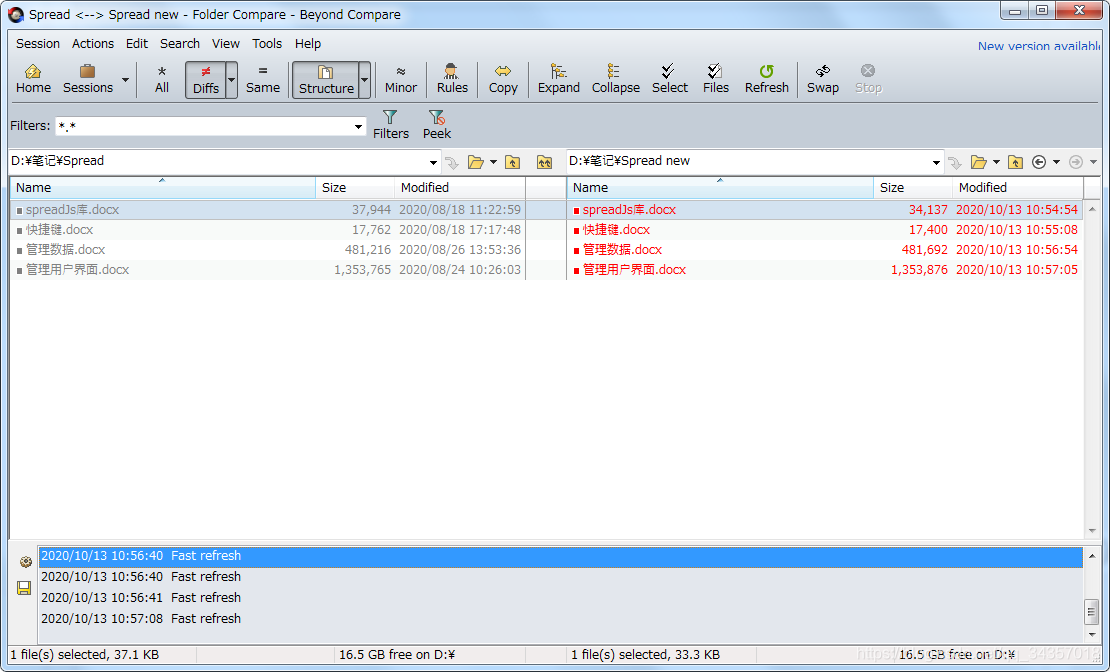Collapse all folders with Collapse tool
The width and height of the screenshot is (1110, 672).
tap(615, 79)
